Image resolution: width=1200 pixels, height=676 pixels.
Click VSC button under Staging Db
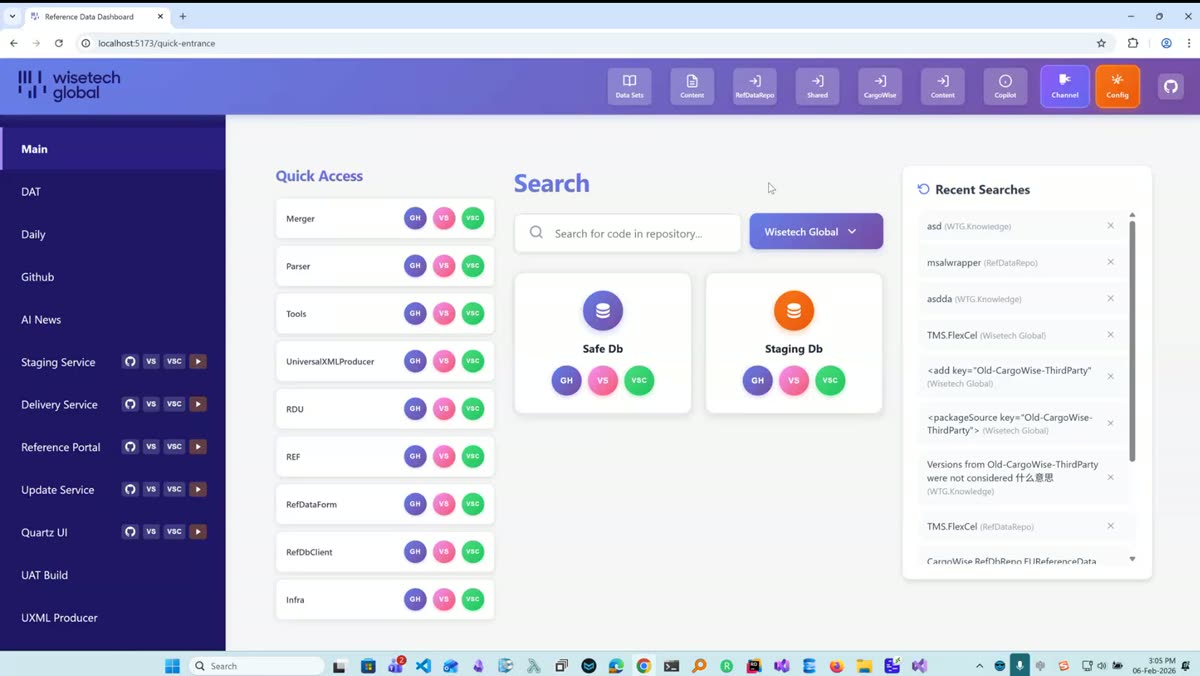pyautogui.click(x=830, y=380)
